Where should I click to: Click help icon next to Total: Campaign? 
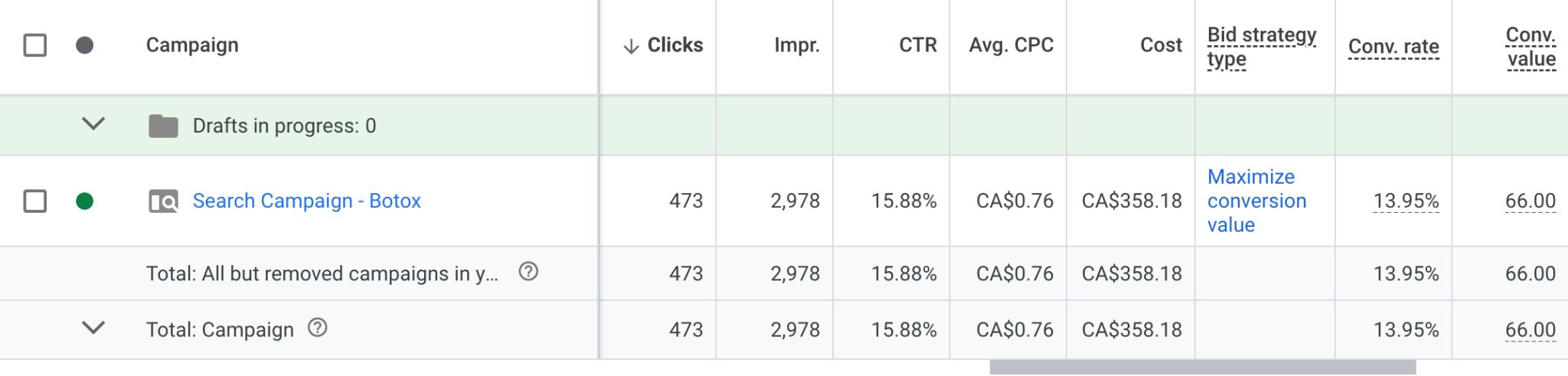pos(317,329)
